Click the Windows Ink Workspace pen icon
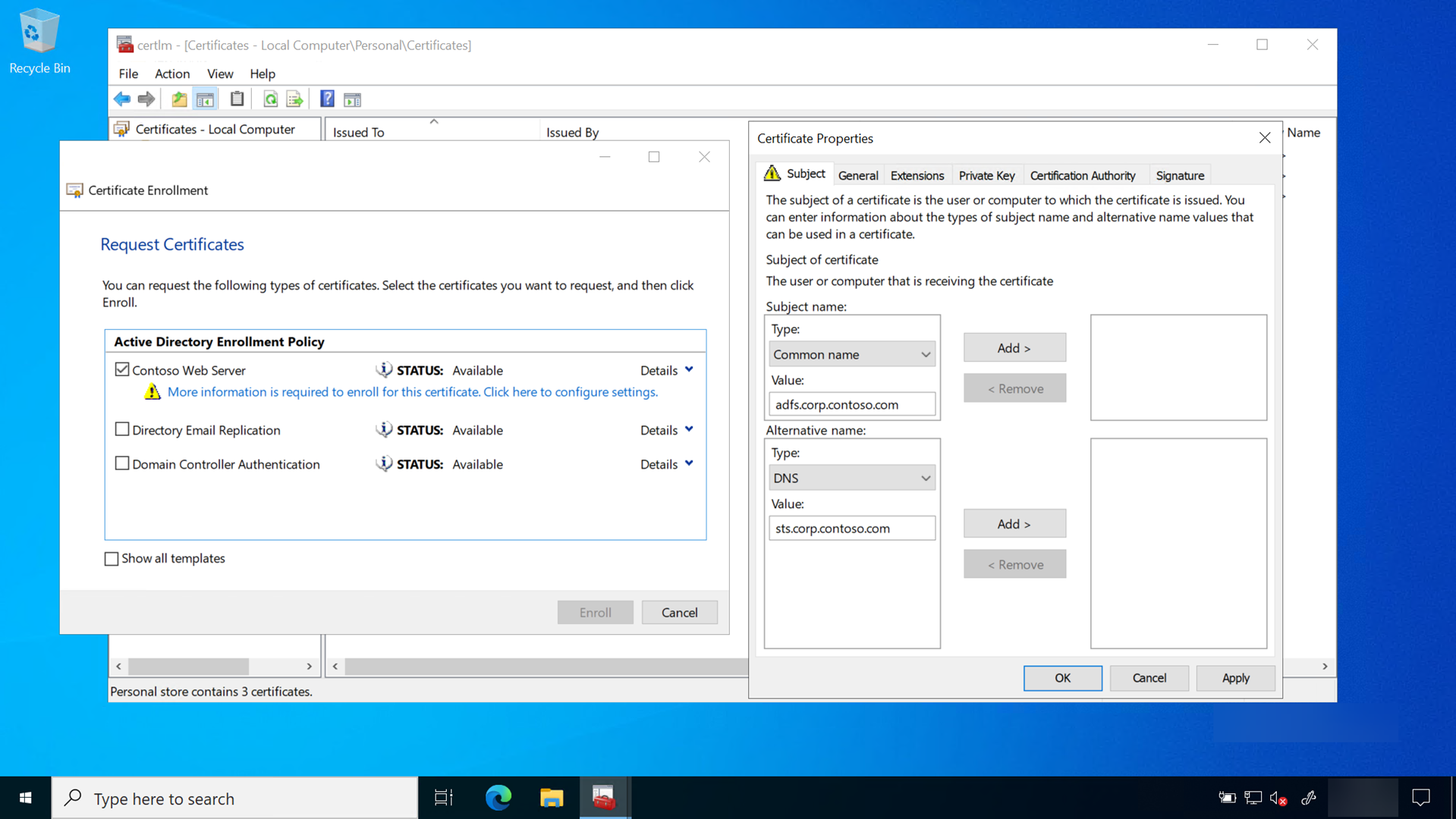Viewport: 1456px width, 819px height. coord(1309,798)
